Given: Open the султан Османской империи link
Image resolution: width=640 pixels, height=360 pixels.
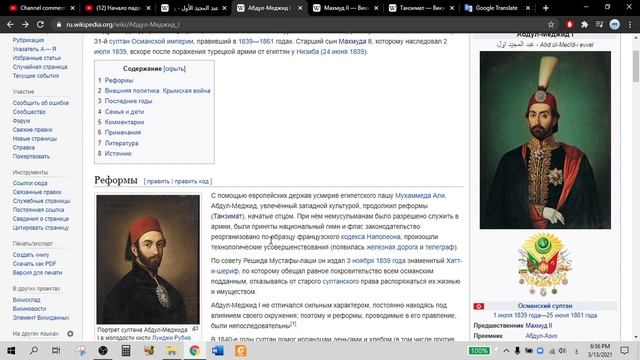Looking at the screenshot, I should (x=151, y=41).
